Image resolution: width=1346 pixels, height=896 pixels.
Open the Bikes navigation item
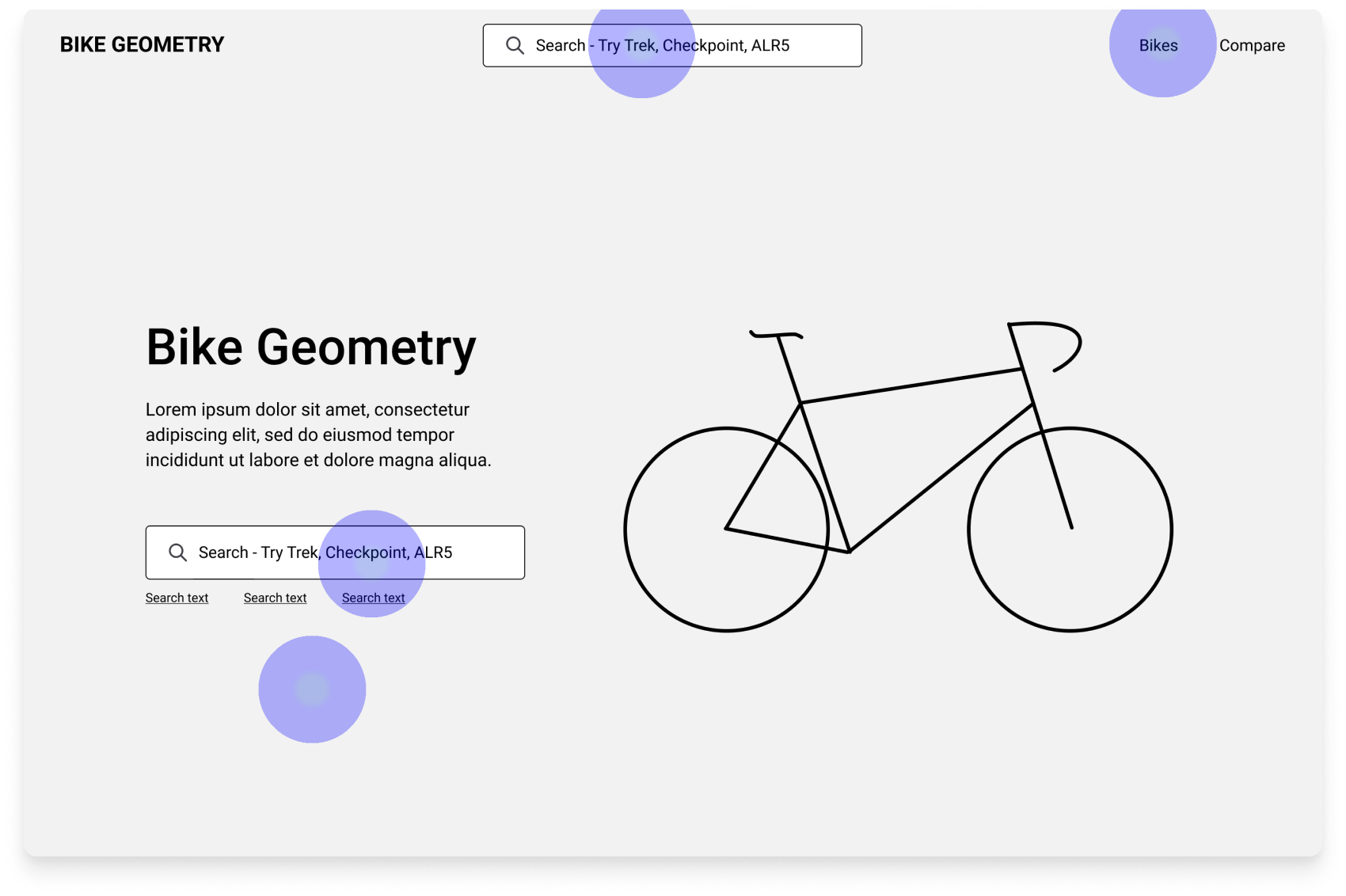[1158, 46]
